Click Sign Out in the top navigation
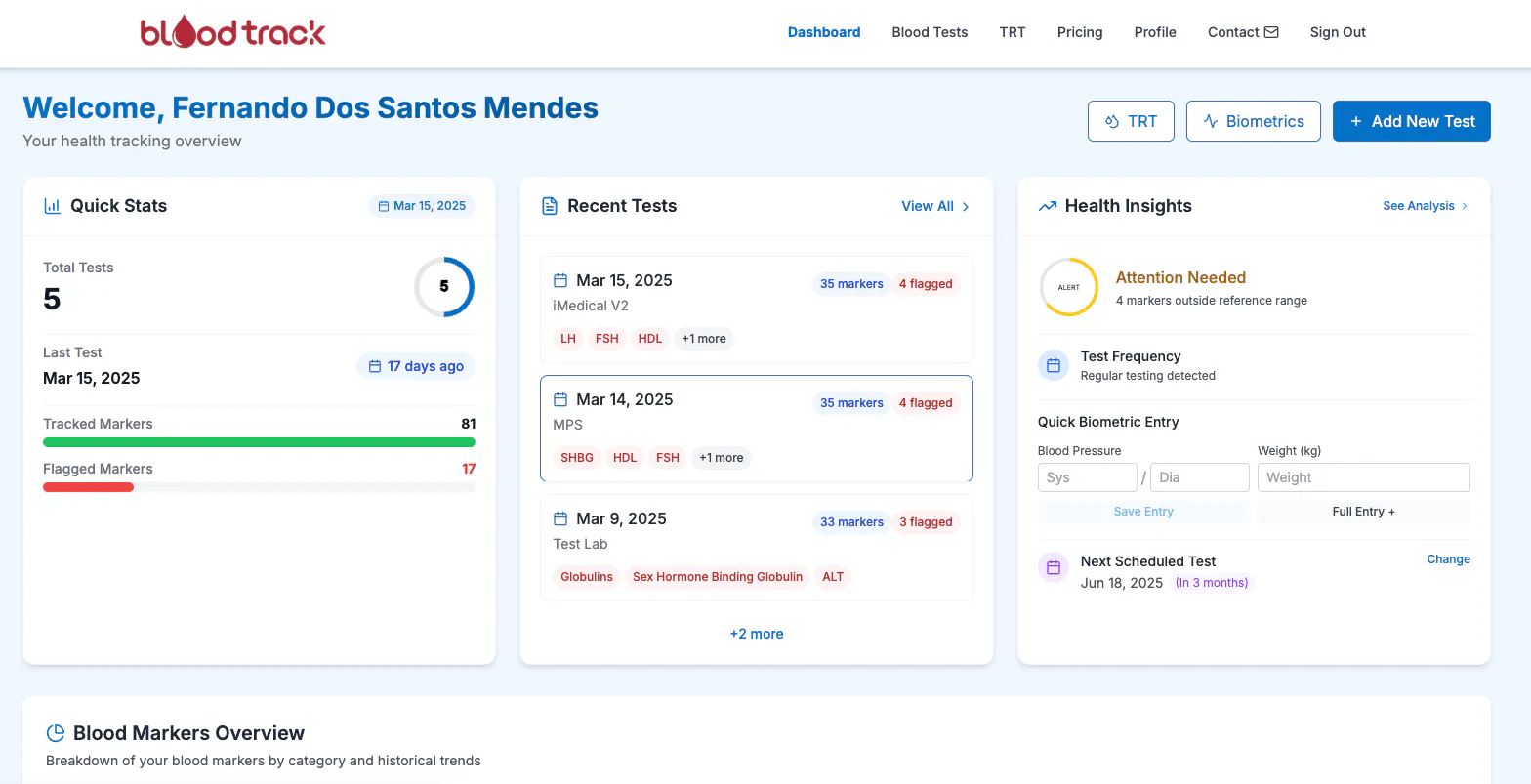Screen dimensions: 1531x784 point(1338,32)
